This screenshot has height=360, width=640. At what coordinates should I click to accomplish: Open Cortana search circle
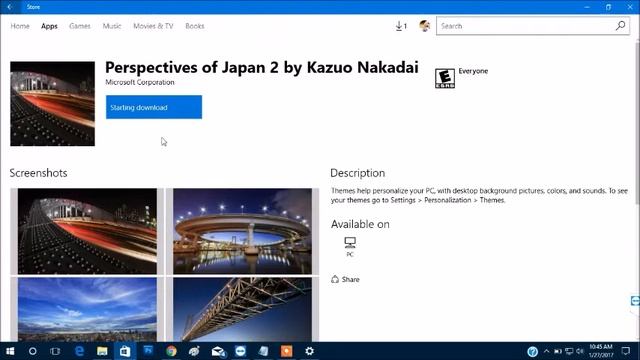33,351
